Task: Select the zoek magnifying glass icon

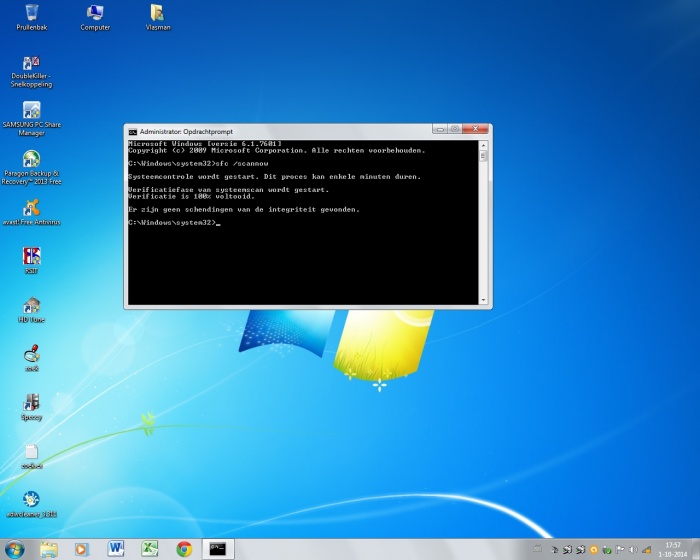Action: [x=31, y=358]
